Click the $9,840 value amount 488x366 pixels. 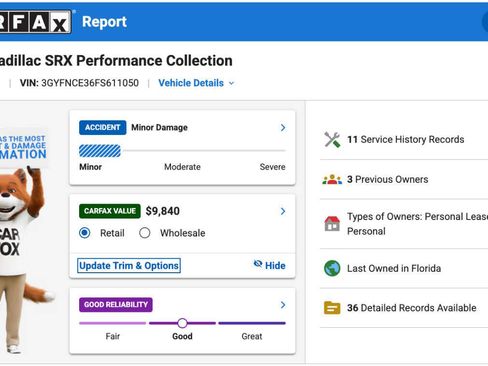tap(163, 211)
